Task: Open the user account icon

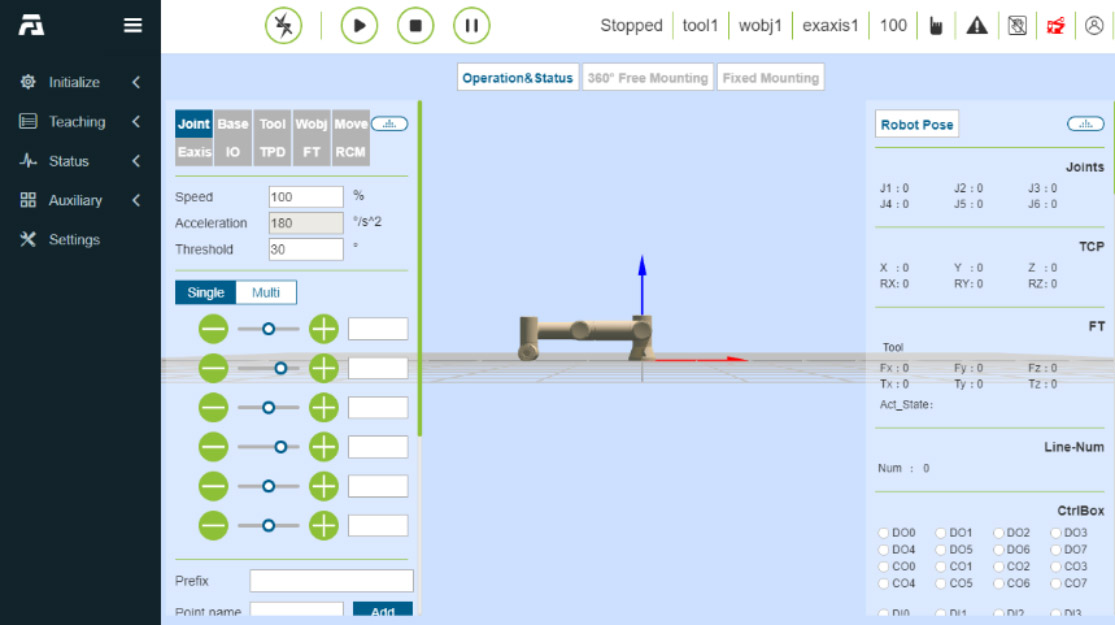Action: [1094, 26]
